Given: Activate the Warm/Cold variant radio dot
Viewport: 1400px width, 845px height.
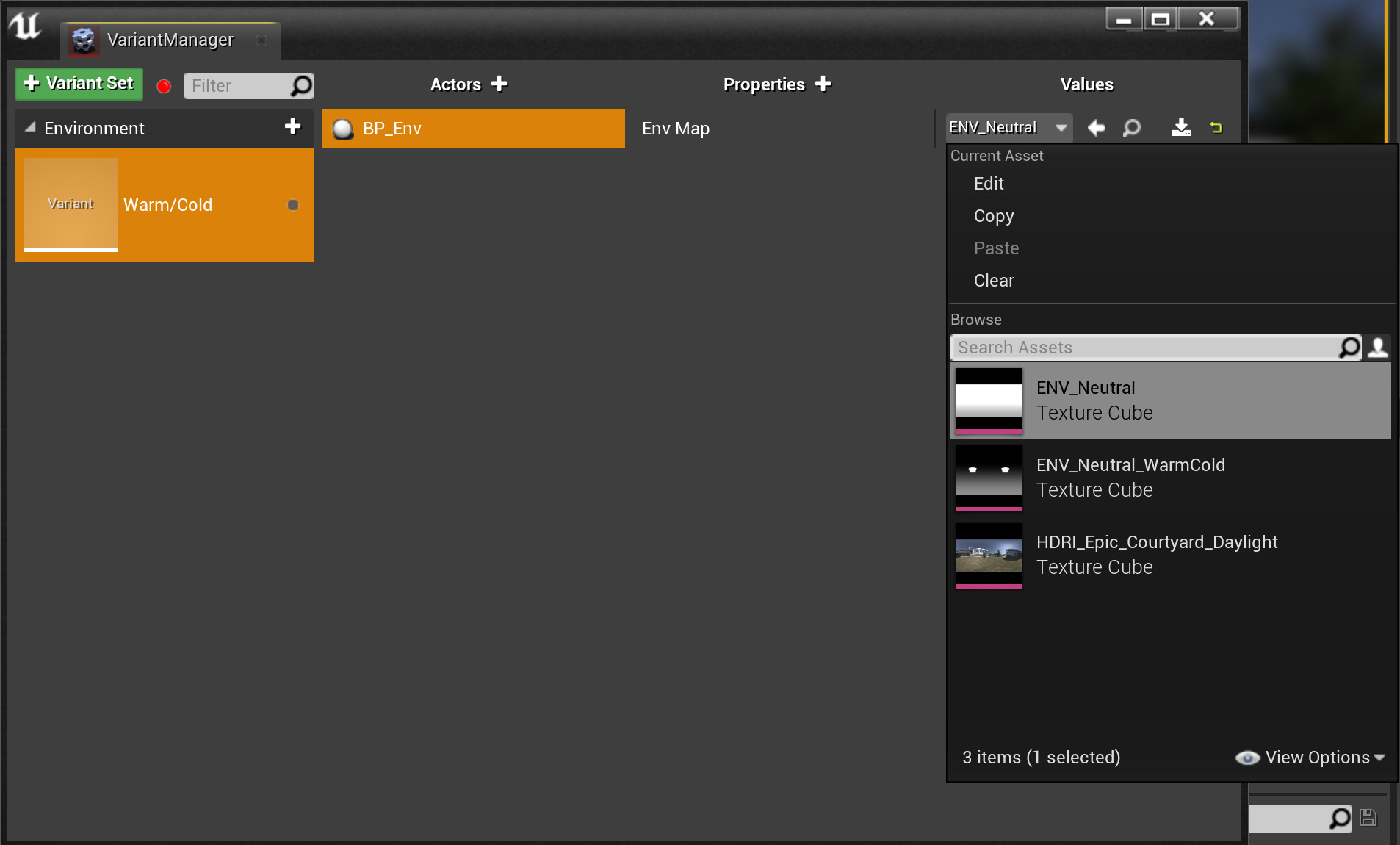Looking at the screenshot, I should 293,205.
